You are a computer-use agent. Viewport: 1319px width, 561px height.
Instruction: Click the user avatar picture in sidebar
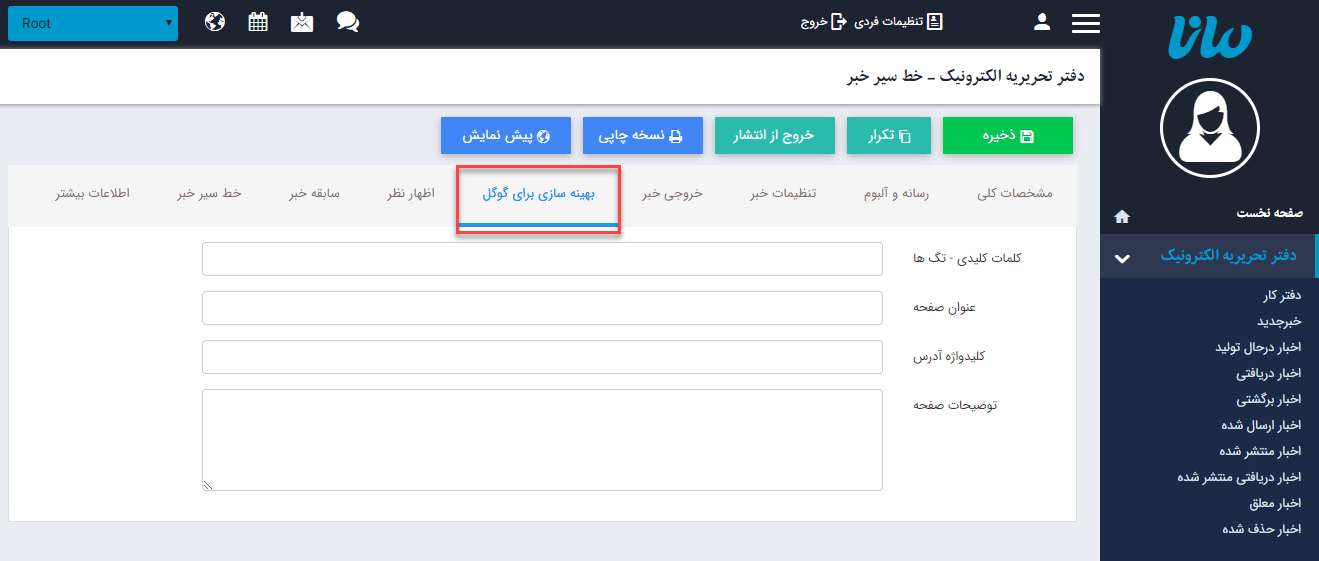pyautogui.click(x=1210, y=128)
